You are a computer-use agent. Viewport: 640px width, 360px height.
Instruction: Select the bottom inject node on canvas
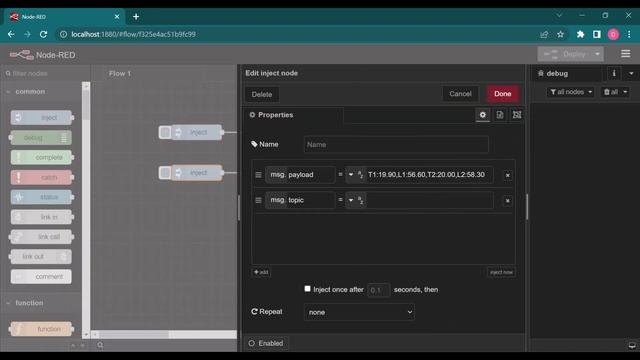pos(198,173)
